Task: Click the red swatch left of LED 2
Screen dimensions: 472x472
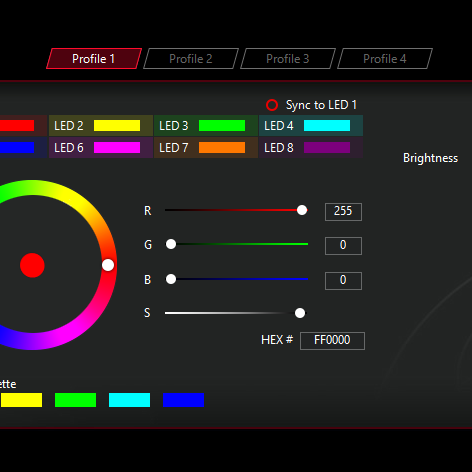Action: tap(17, 126)
